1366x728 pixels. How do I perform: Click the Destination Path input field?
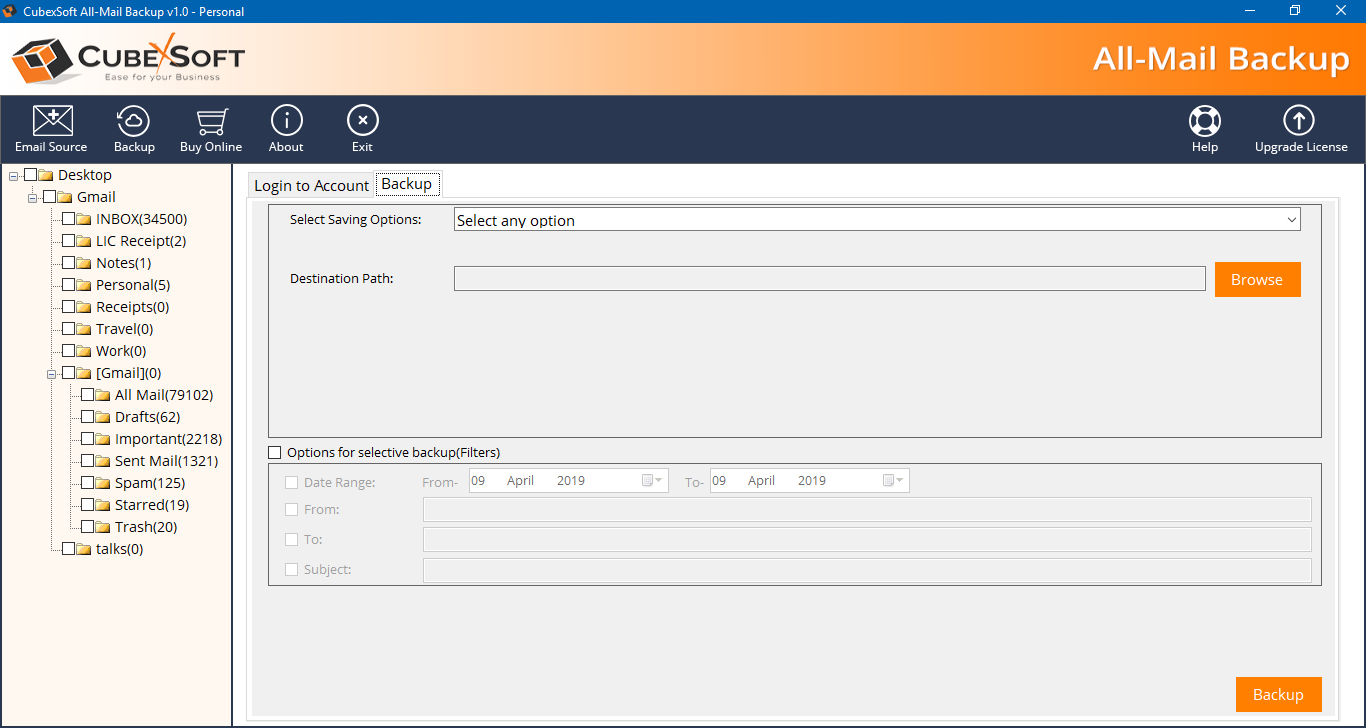pos(829,278)
